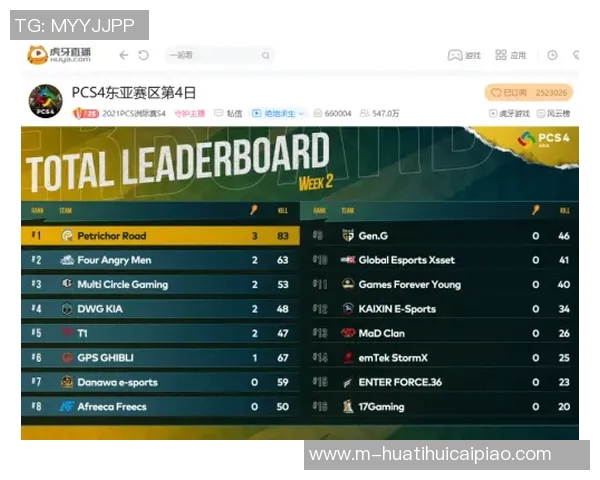Click the PCS4 logo in video
Screen dimensions: 600x480
(543, 139)
